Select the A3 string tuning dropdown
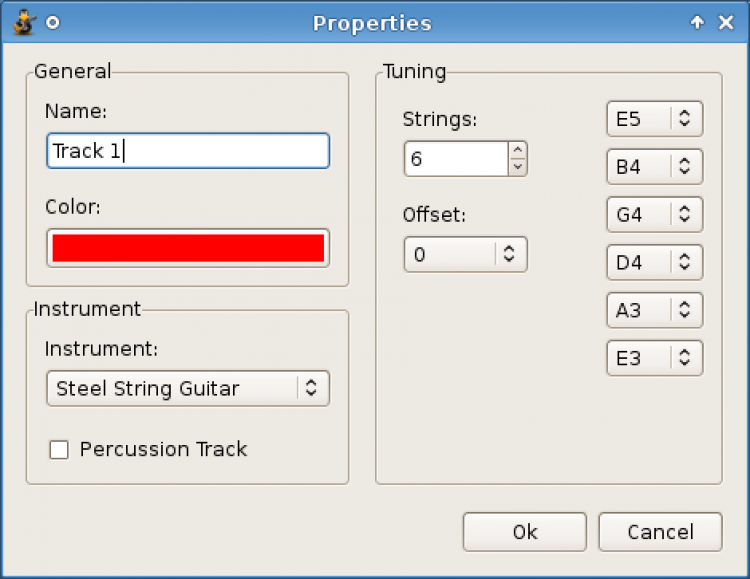The height and width of the screenshot is (579, 750). coord(654,310)
